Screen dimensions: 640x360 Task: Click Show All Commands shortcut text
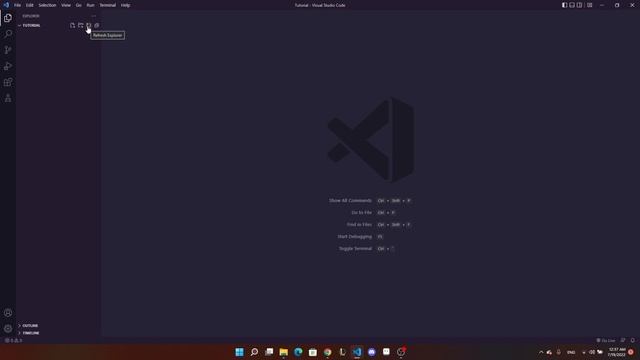(x=350, y=201)
